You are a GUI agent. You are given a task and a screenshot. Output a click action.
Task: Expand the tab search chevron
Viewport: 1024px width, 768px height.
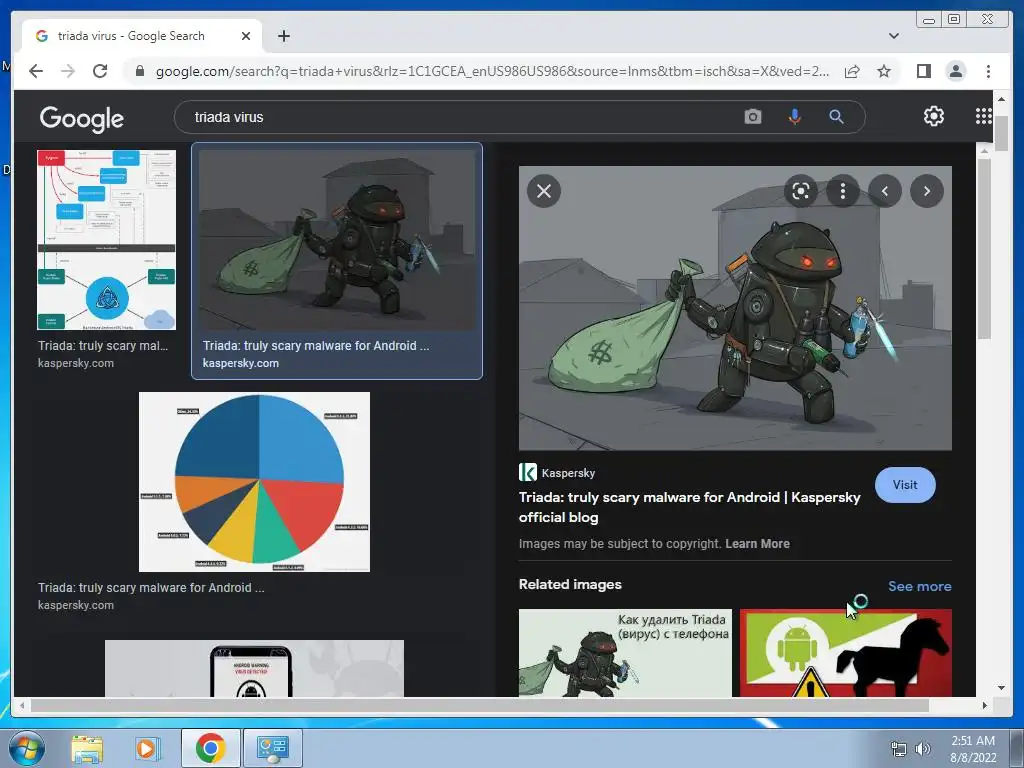(893, 36)
